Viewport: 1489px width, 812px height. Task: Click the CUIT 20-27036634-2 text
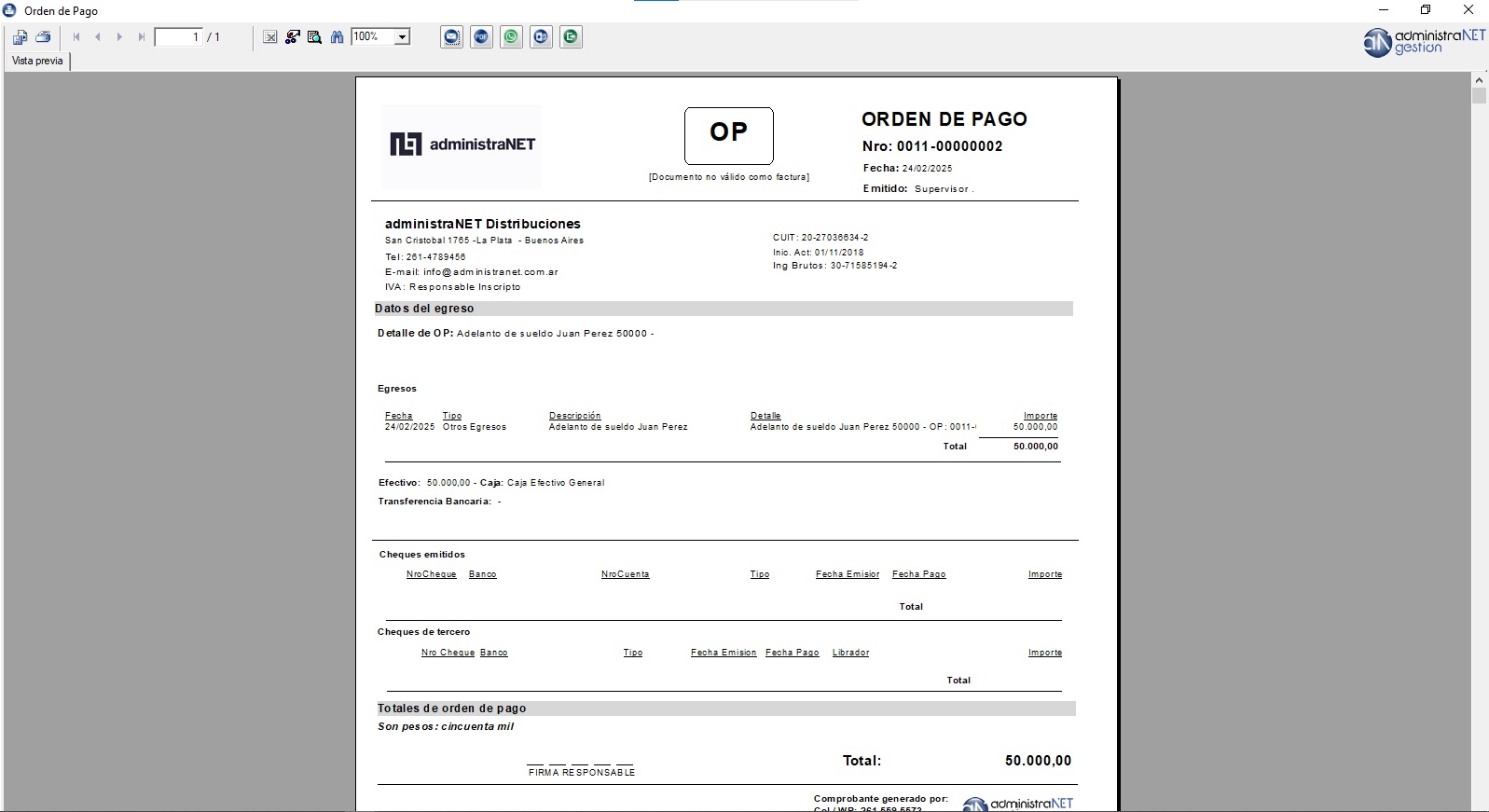click(x=820, y=238)
